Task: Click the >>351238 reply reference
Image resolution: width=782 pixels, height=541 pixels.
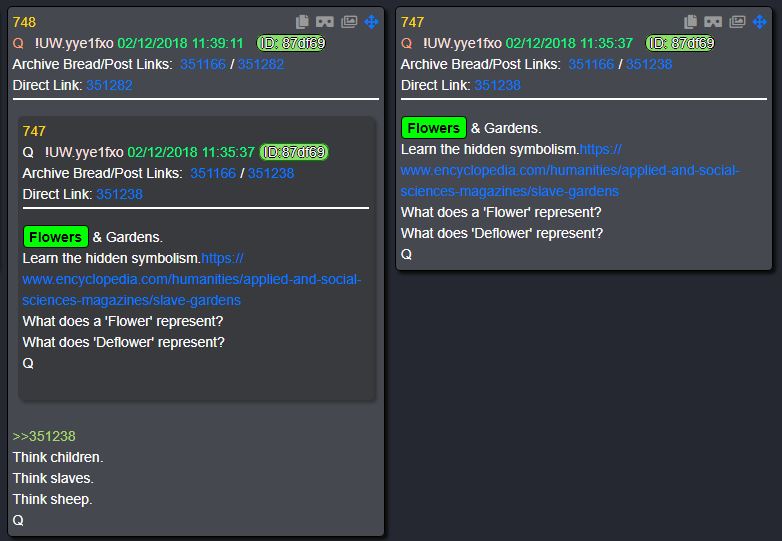Action: point(44,436)
